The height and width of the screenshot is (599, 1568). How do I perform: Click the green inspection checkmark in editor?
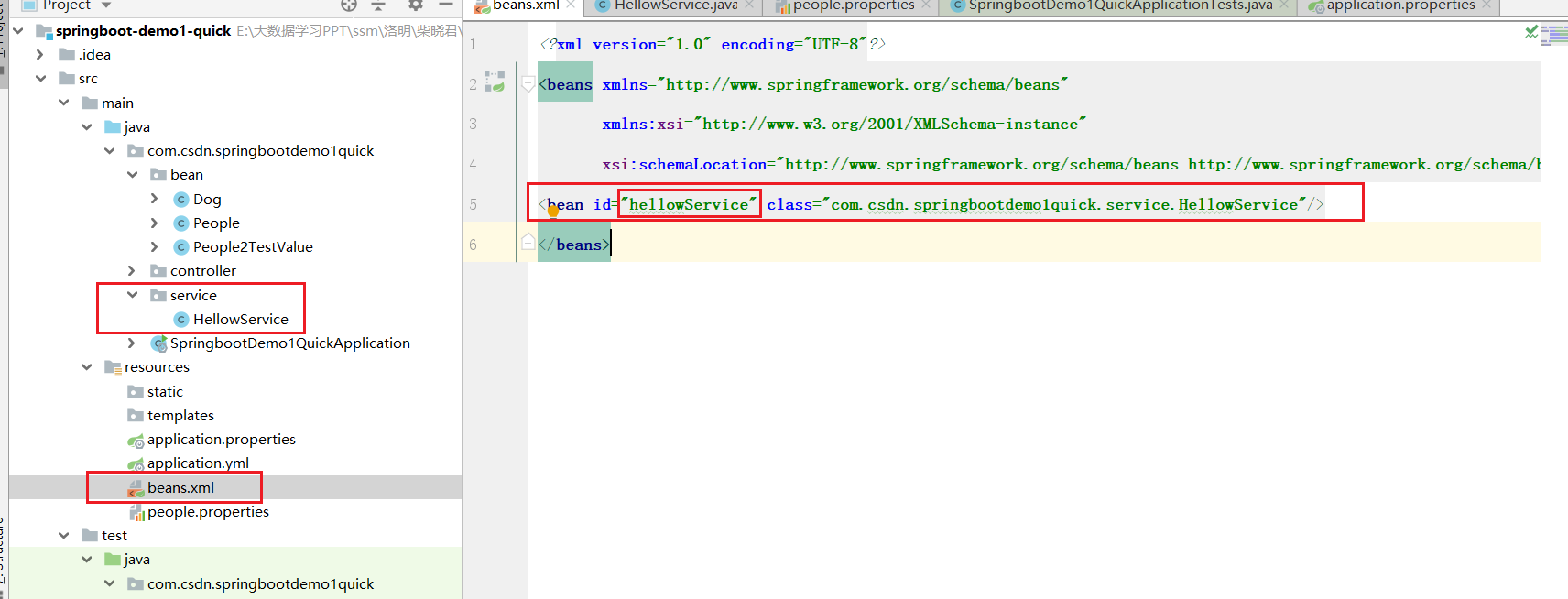1531,32
